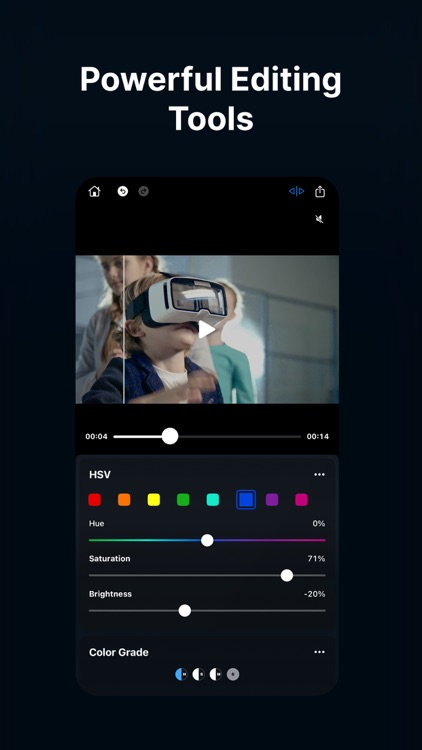Go to the home screen icon
This screenshot has width=422, height=750.
pos(94,191)
